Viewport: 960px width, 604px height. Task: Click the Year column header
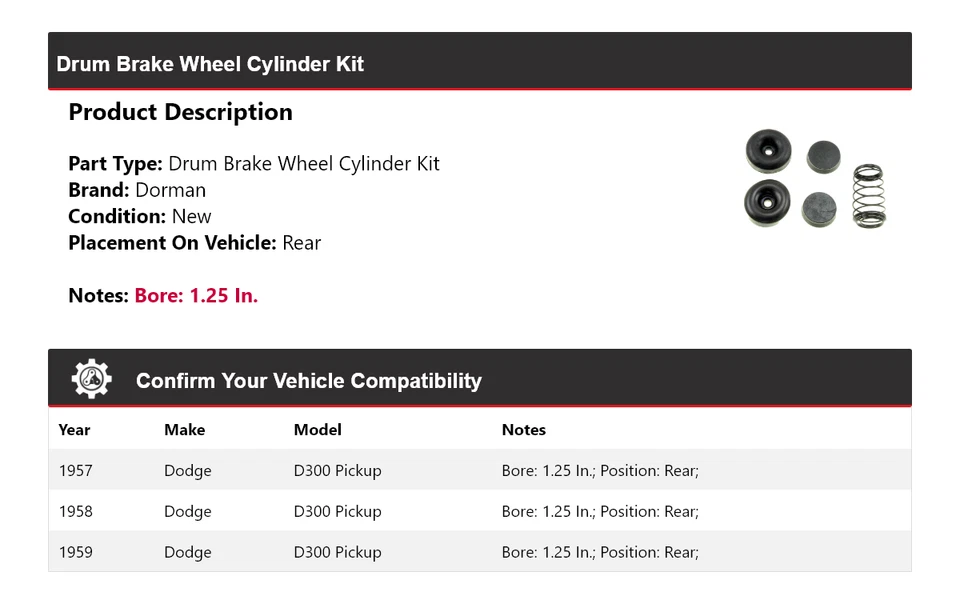(x=74, y=430)
